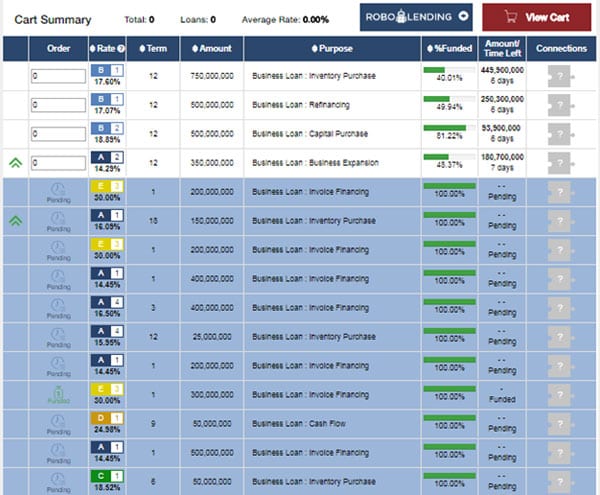This screenshot has height=495, width=600.
Task: Click the Rate column help icon
Action: tap(123, 49)
